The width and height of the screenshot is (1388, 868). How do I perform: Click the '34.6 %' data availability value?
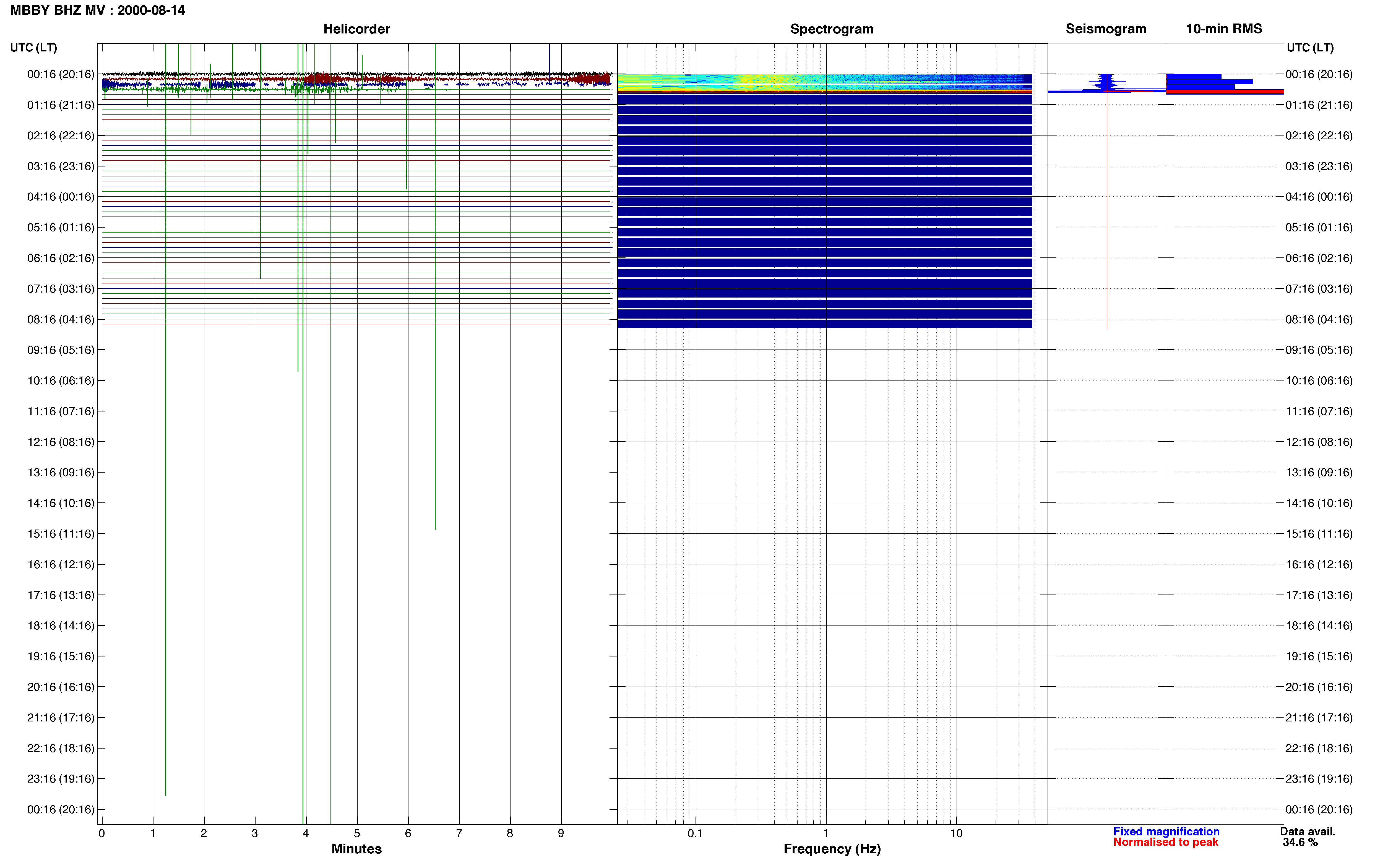tap(1300, 842)
